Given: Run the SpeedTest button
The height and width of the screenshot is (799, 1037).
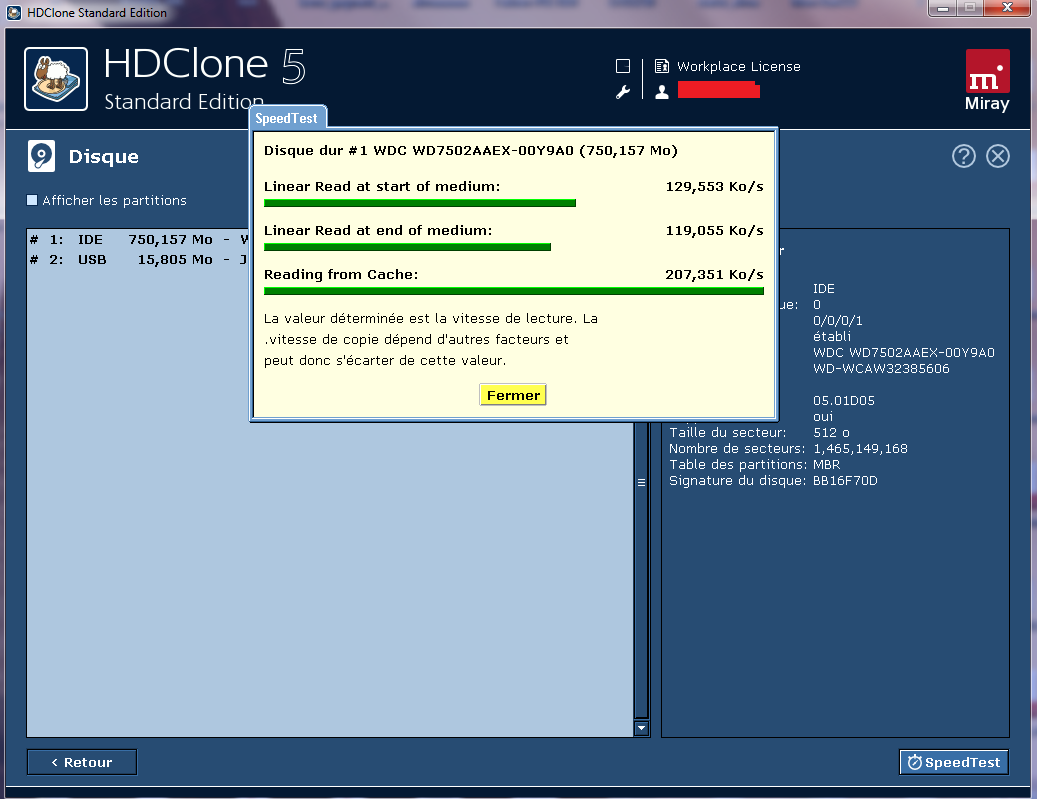Looking at the screenshot, I should click(x=954, y=762).
